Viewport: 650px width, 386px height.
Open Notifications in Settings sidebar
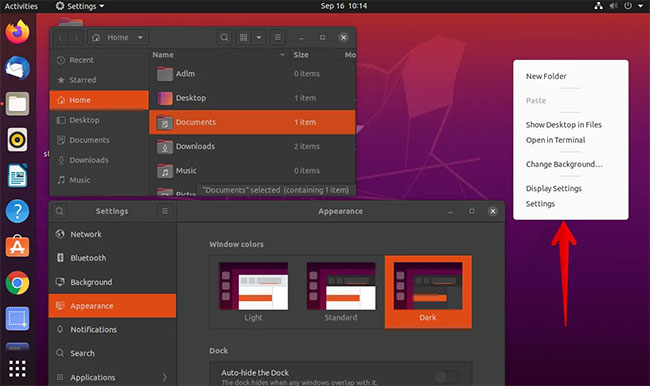[x=112, y=330]
